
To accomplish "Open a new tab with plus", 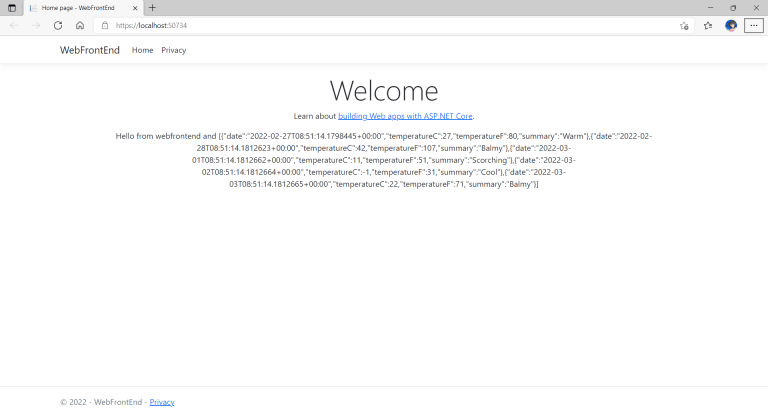I will 152,8.
